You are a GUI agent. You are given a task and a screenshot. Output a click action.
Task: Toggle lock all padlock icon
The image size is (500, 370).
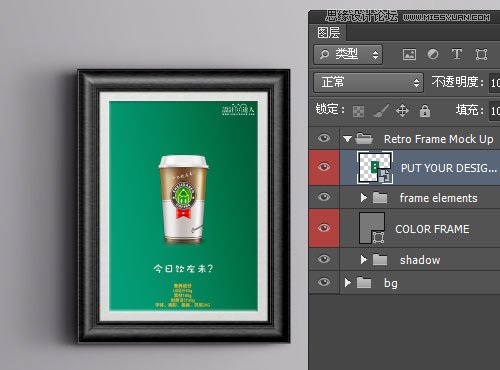pos(425,111)
